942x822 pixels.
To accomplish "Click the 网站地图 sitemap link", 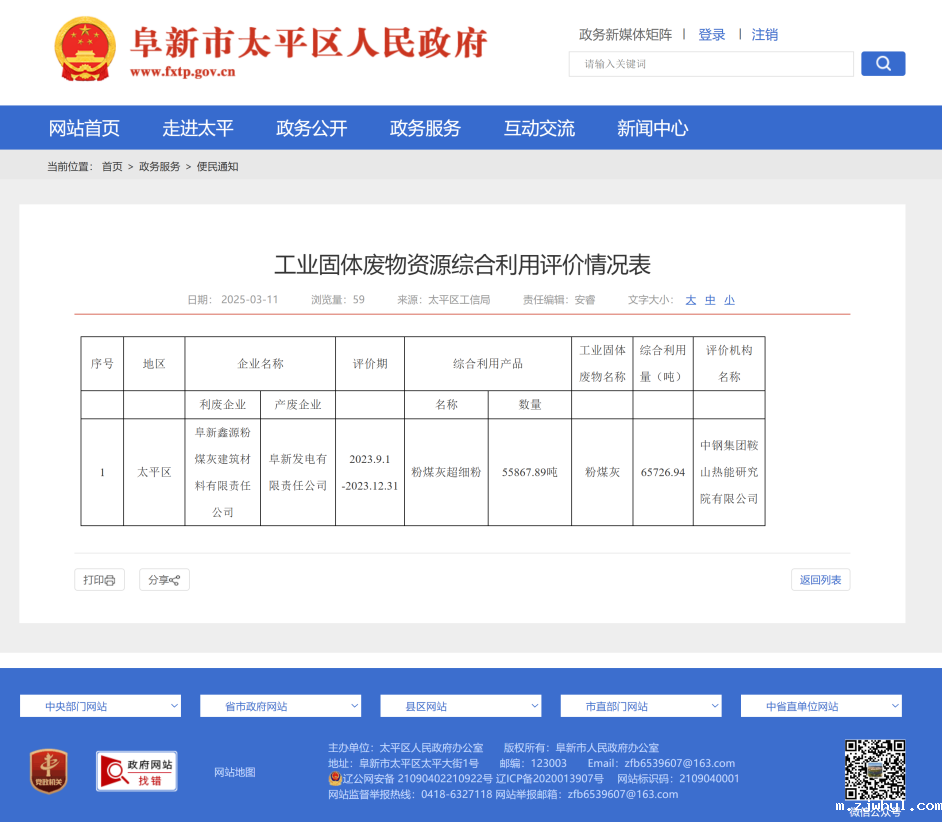I will coord(235,771).
